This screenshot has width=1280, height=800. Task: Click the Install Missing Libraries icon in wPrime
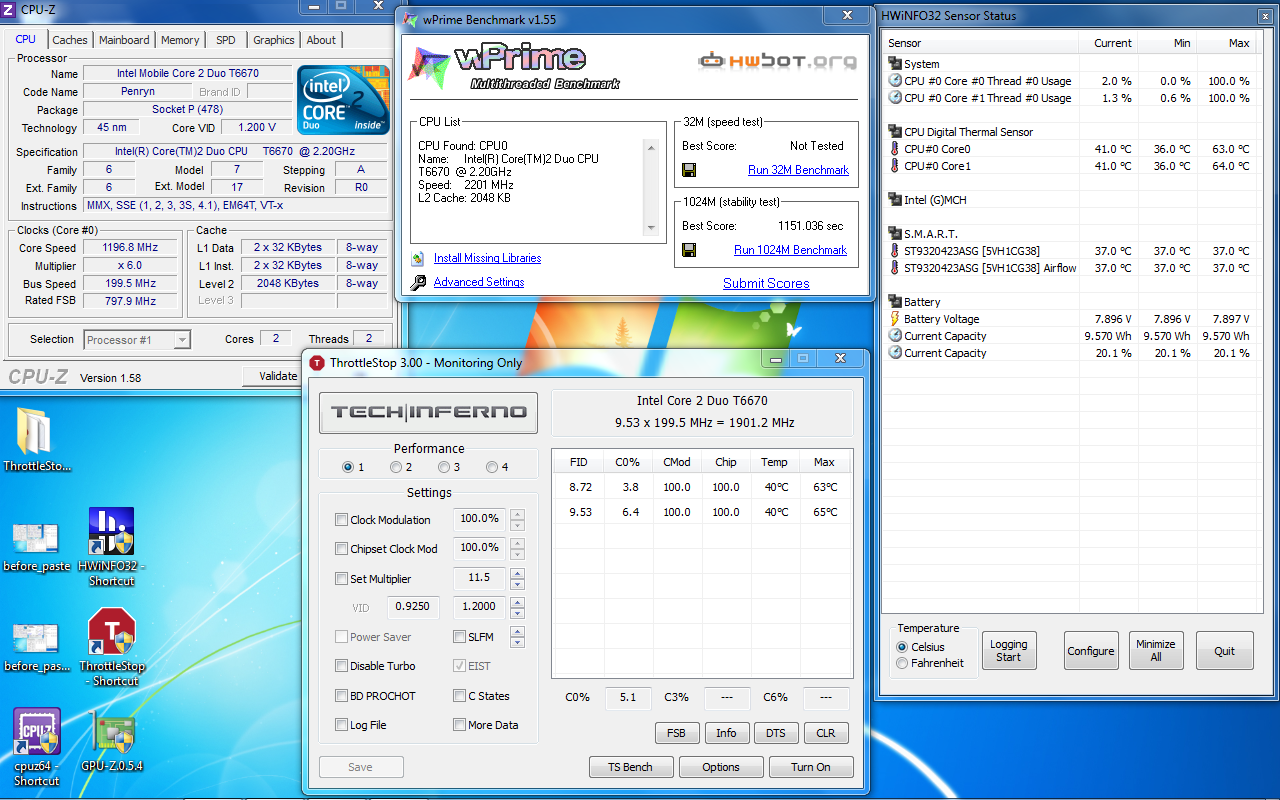tap(418, 258)
